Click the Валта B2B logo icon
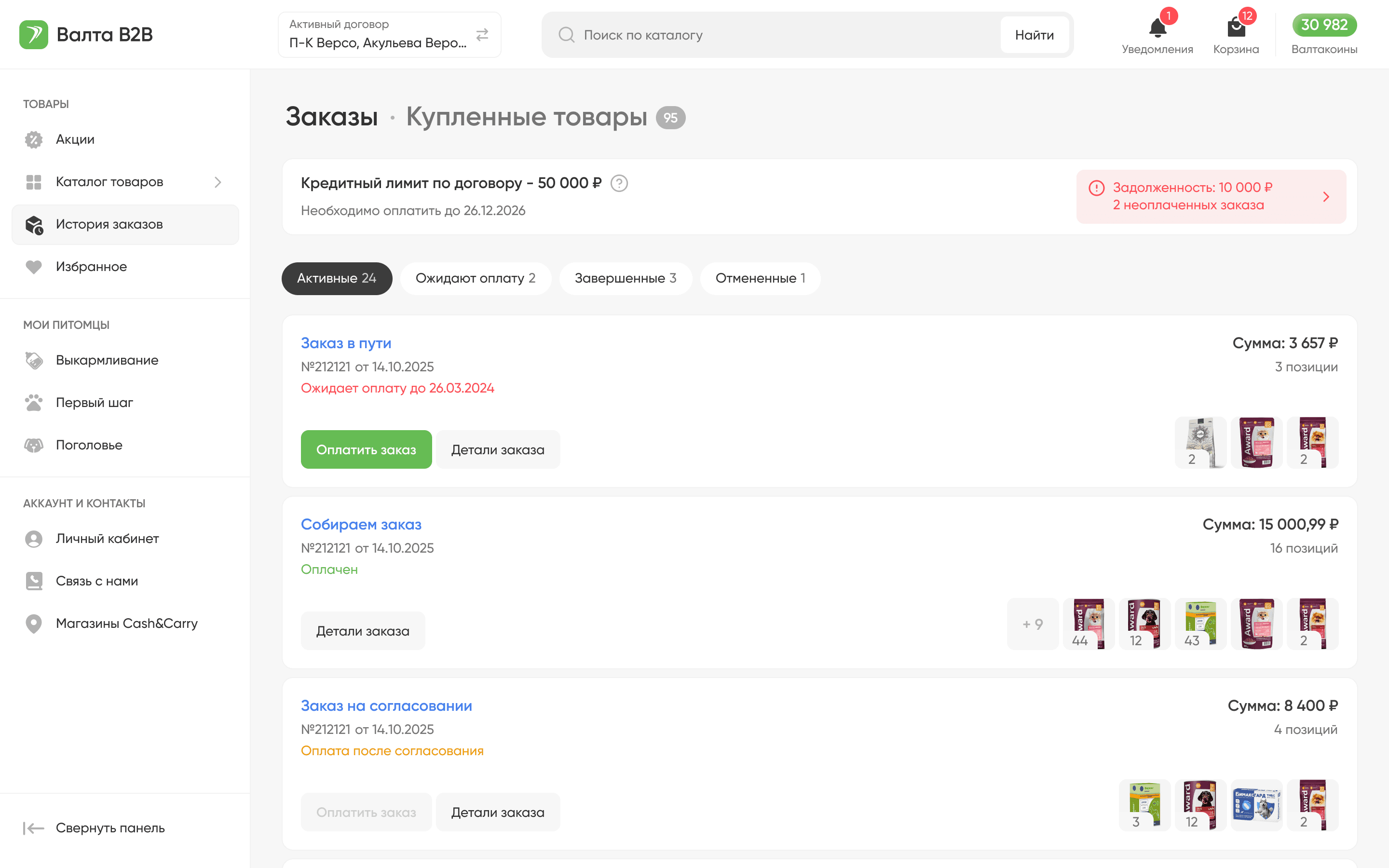 click(x=33, y=34)
